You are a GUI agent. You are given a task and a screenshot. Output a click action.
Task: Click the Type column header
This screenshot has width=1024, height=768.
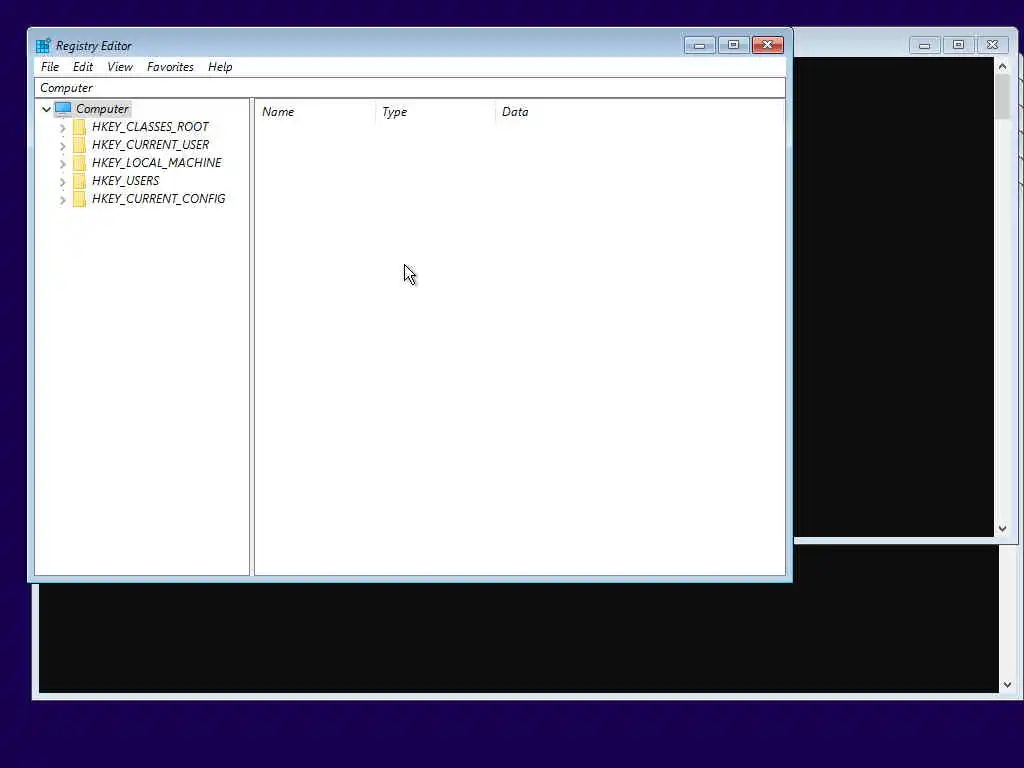[436, 112]
